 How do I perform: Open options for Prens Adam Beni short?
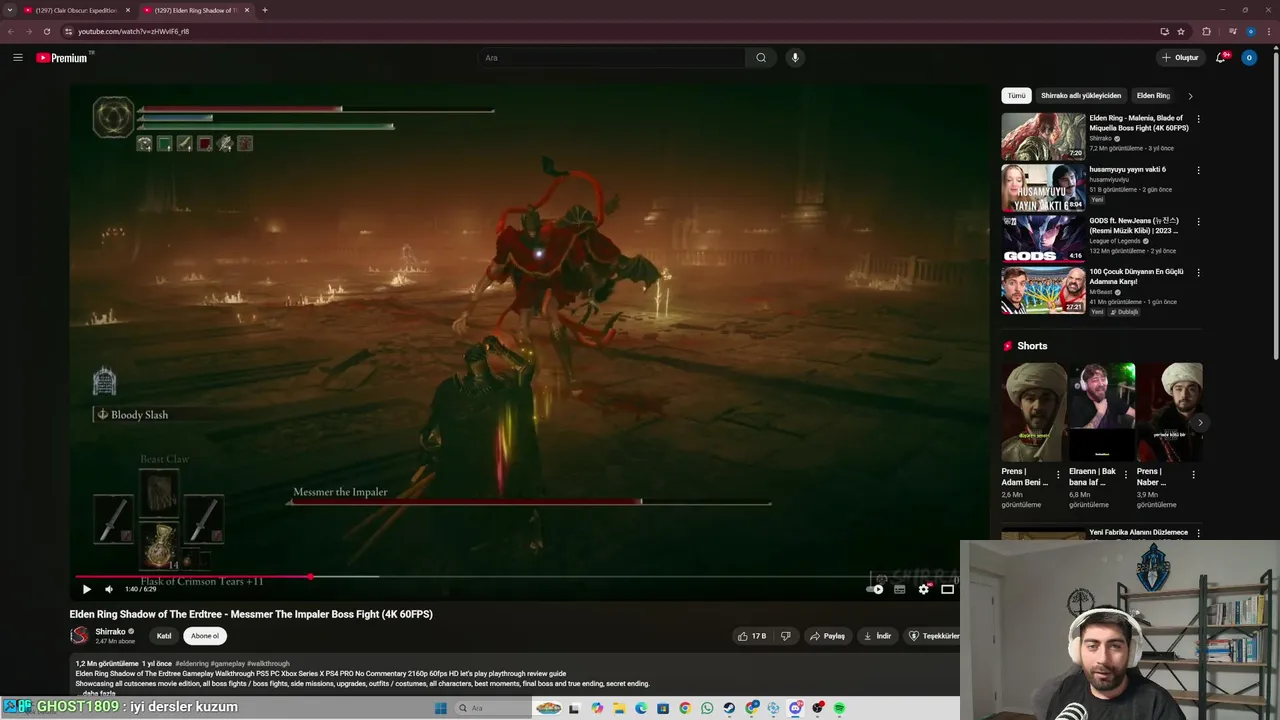pyautogui.click(x=1058, y=475)
